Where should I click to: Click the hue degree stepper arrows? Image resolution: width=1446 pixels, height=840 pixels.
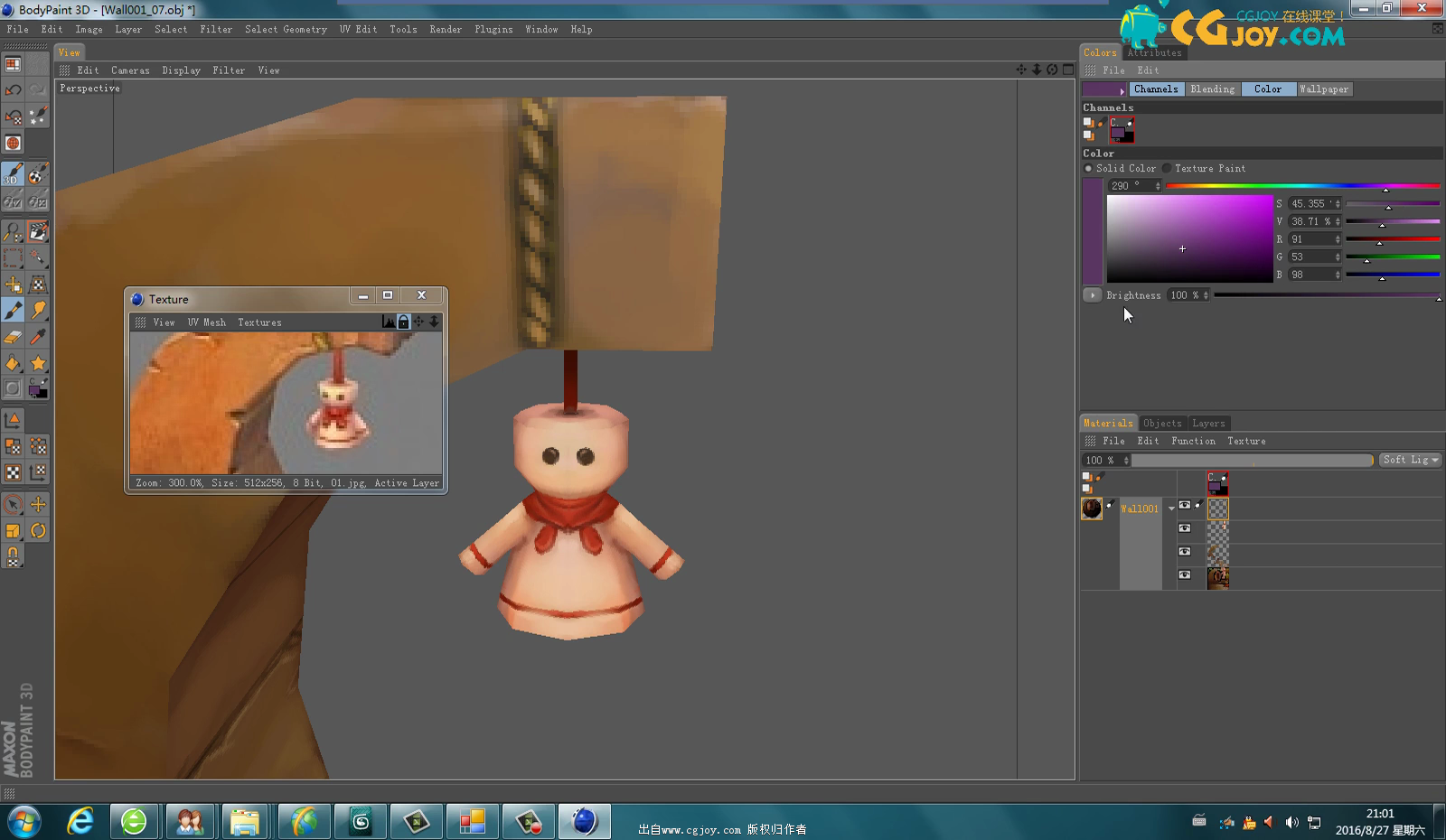click(x=1158, y=186)
